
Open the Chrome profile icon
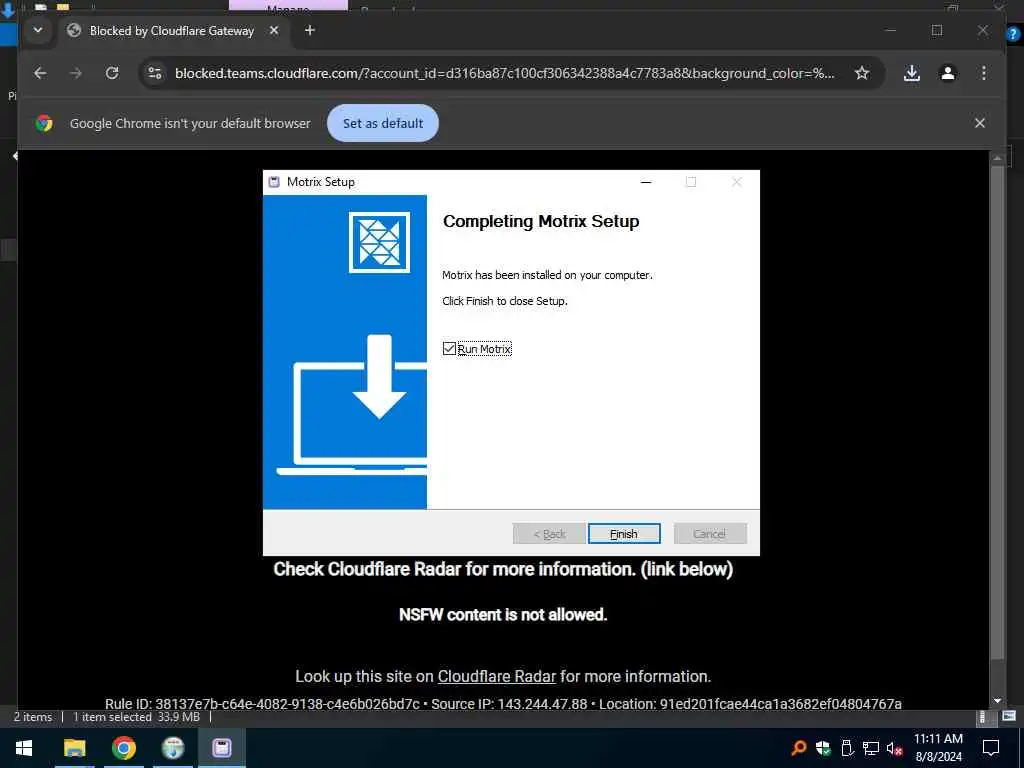point(948,73)
